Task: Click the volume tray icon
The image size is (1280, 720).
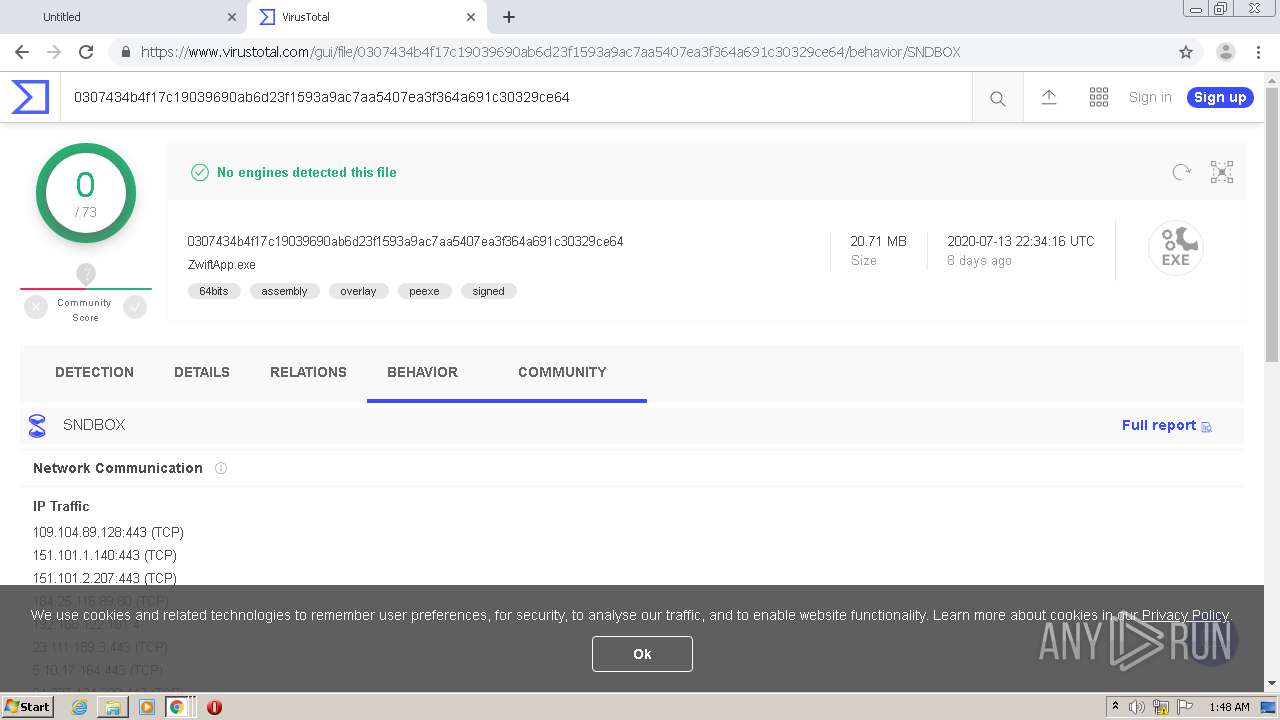Action: click(x=1137, y=707)
